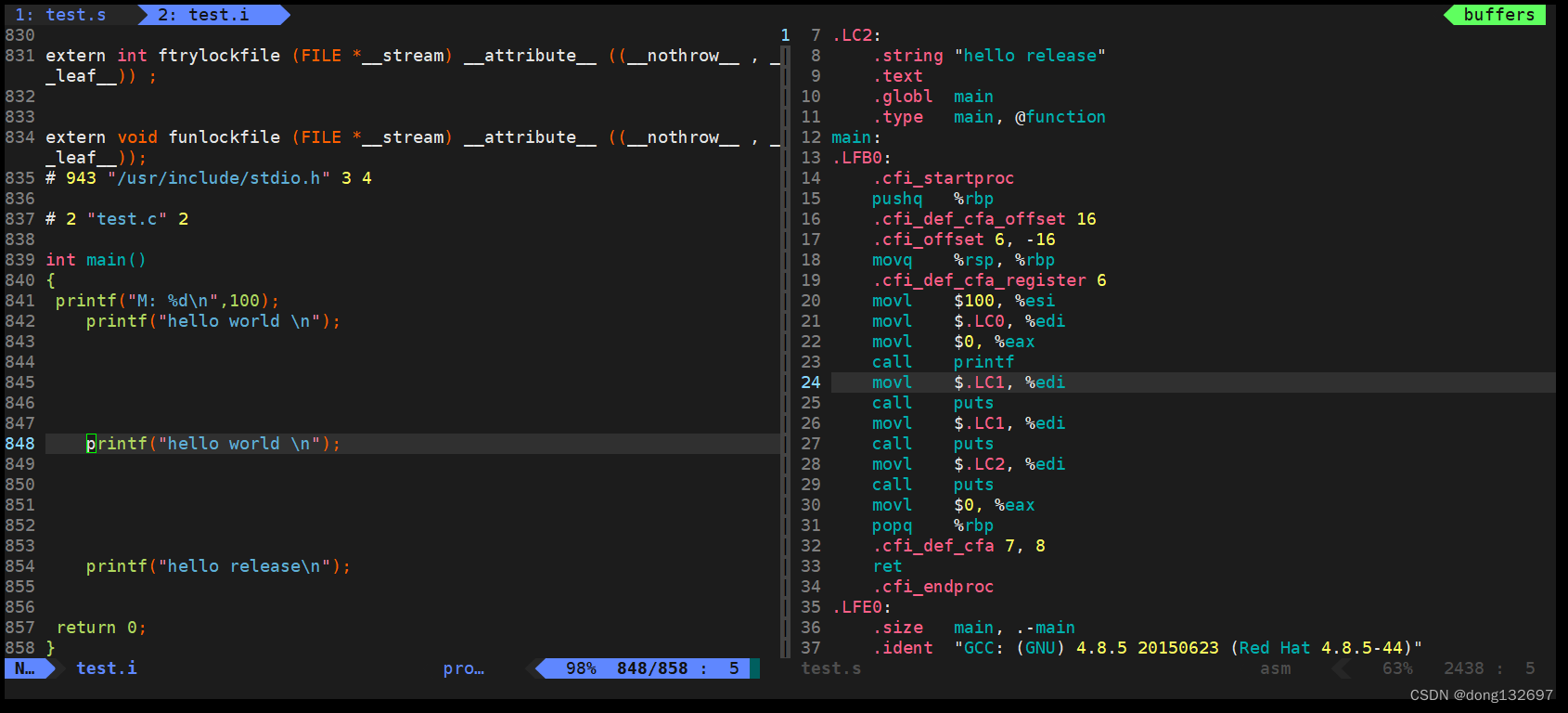Click the .string "hello release" directive
The width and height of the screenshot is (1568, 713).
click(x=989, y=56)
